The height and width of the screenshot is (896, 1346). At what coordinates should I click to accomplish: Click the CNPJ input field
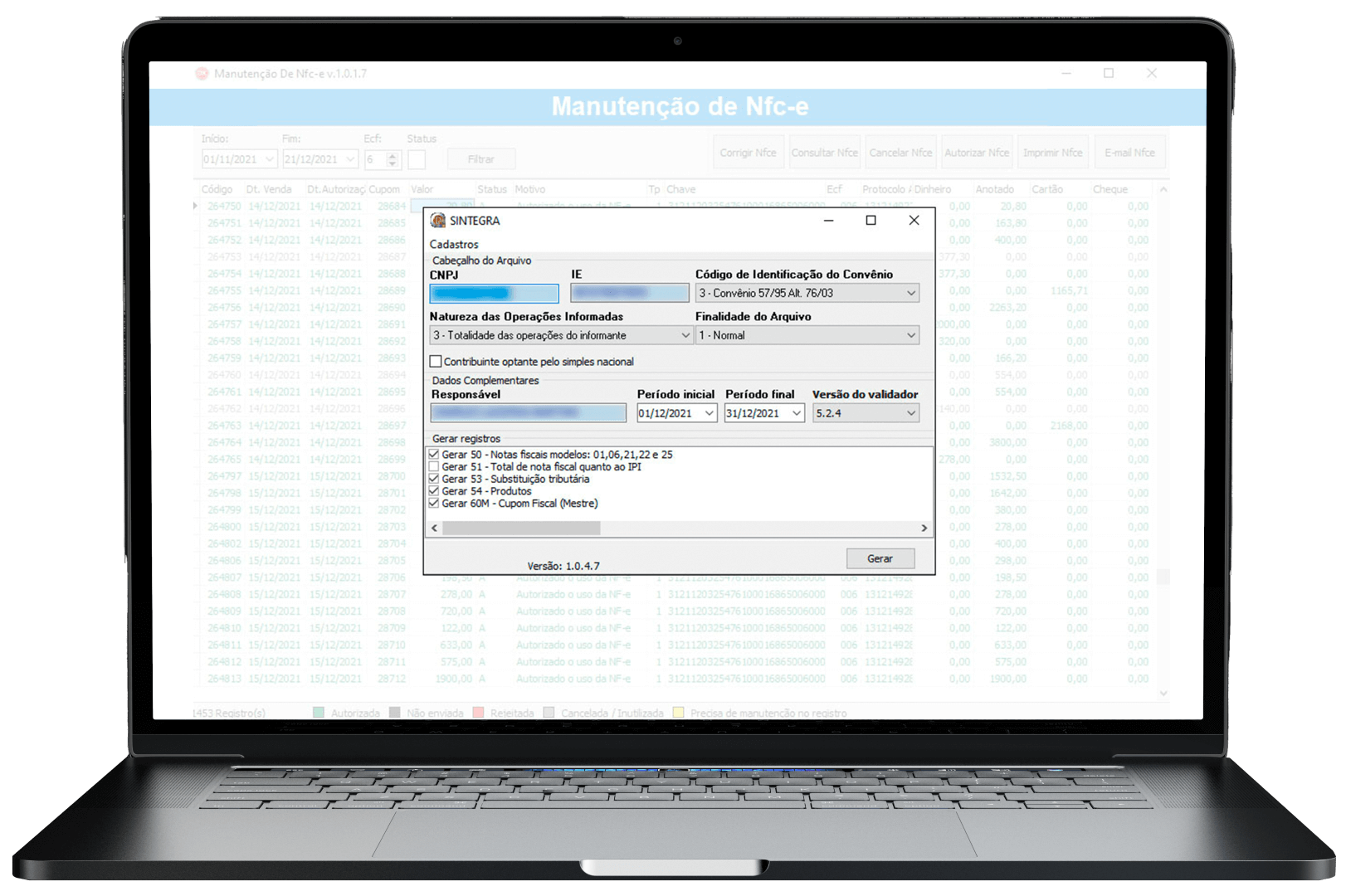tap(494, 294)
